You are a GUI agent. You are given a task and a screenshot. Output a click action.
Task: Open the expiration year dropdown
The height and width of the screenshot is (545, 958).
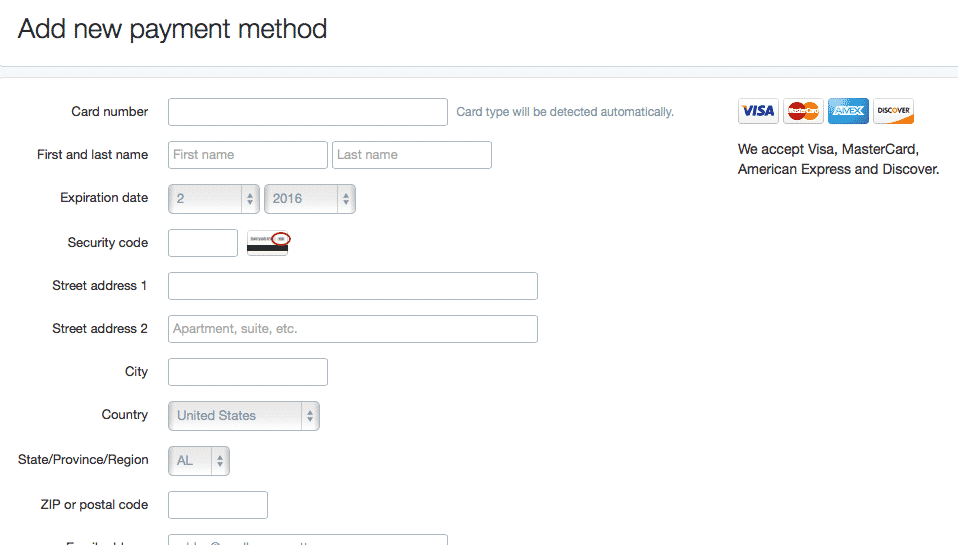click(309, 199)
